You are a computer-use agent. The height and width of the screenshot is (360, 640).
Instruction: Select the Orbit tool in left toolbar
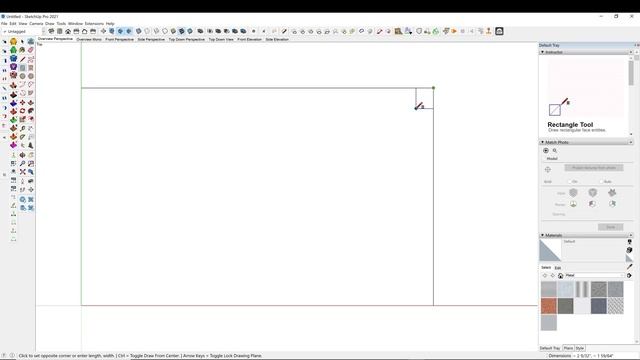(x=22, y=155)
